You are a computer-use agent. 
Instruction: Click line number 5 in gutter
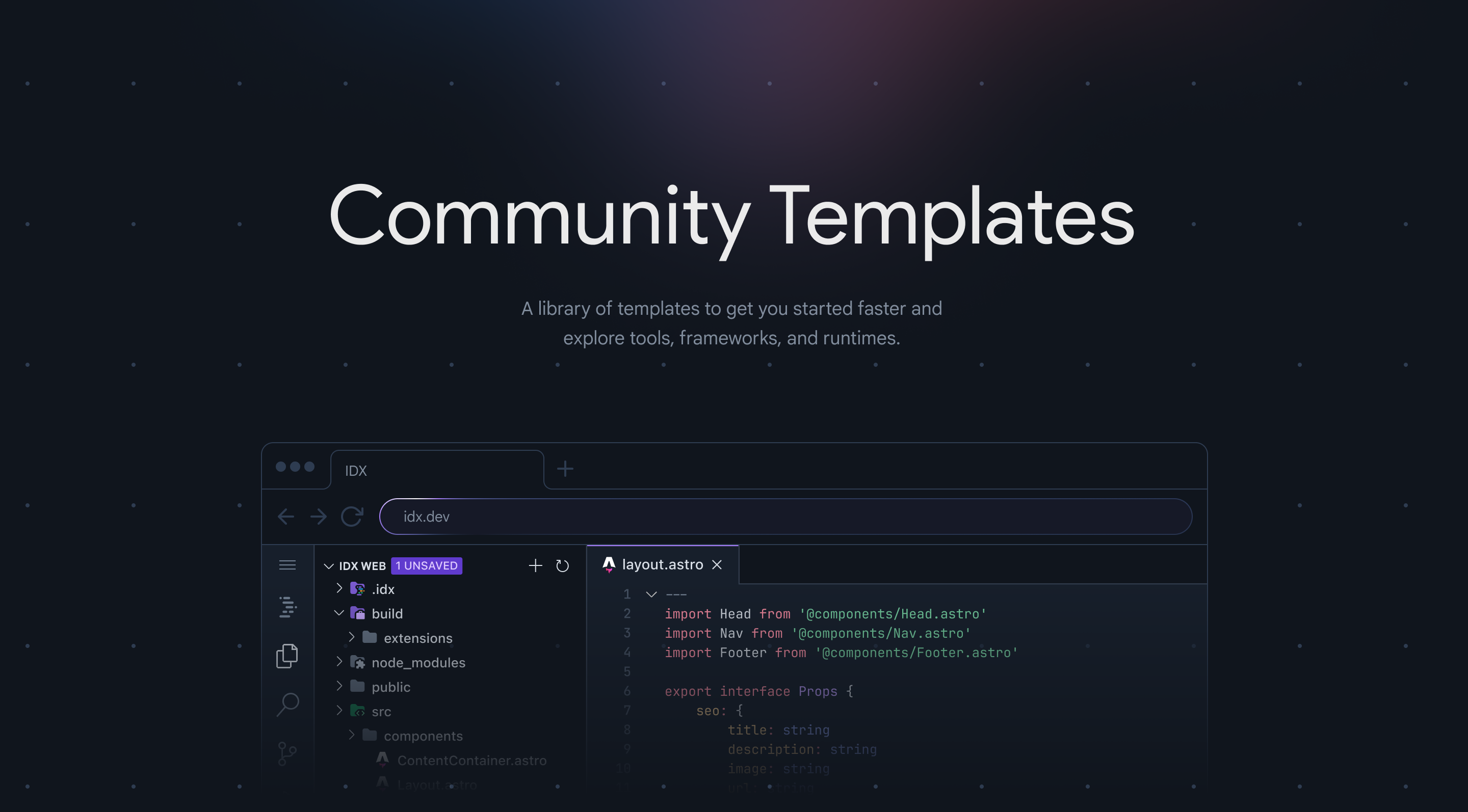coord(627,672)
